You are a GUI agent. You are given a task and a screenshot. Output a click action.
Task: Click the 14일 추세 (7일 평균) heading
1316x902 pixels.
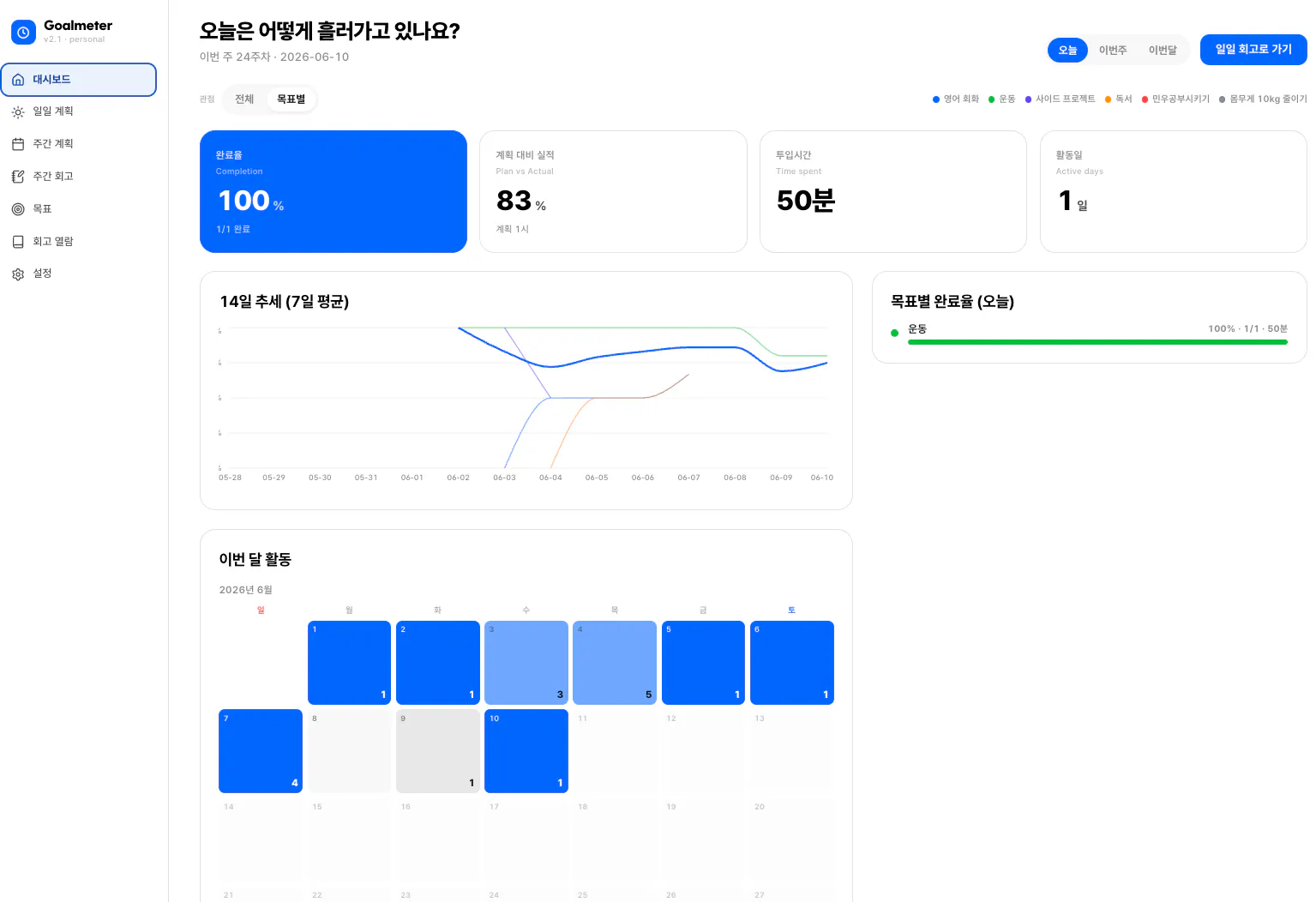pyautogui.click(x=285, y=302)
